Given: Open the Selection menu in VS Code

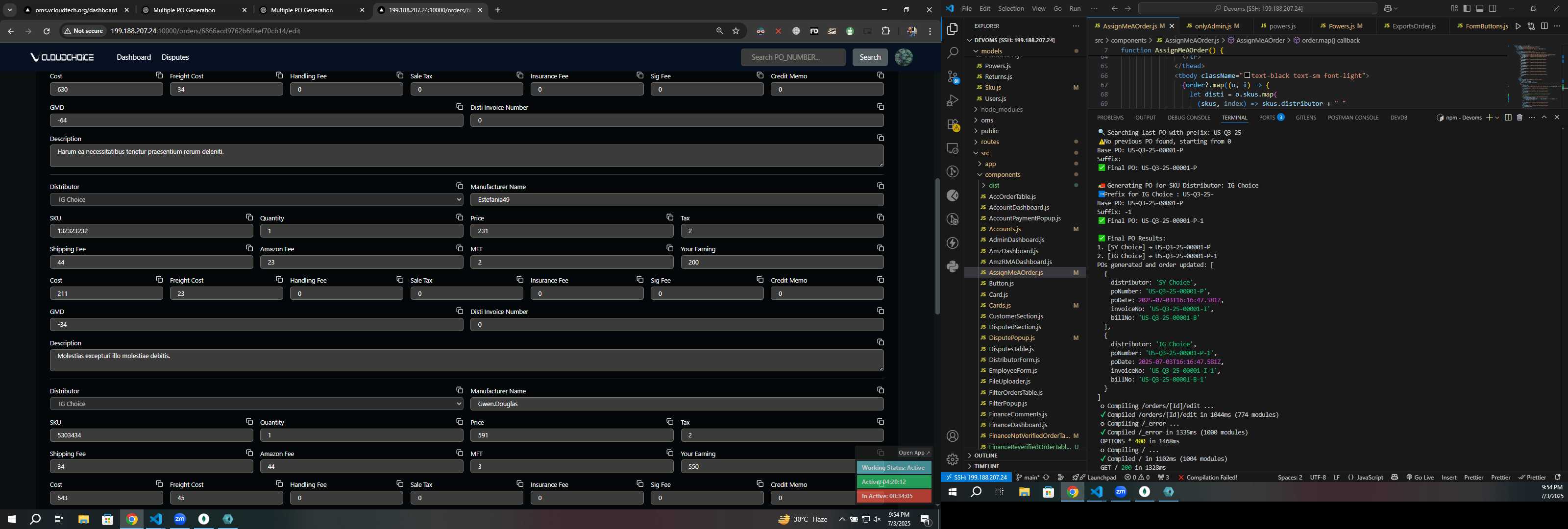Looking at the screenshot, I should coord(1011,8).
